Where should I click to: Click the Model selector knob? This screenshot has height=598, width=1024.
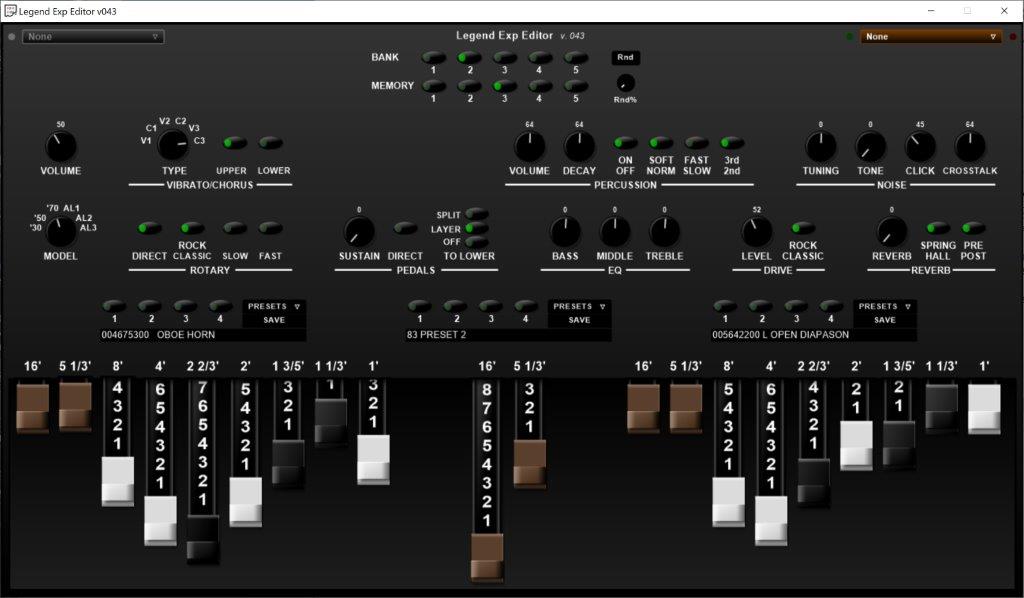(60, 231)
